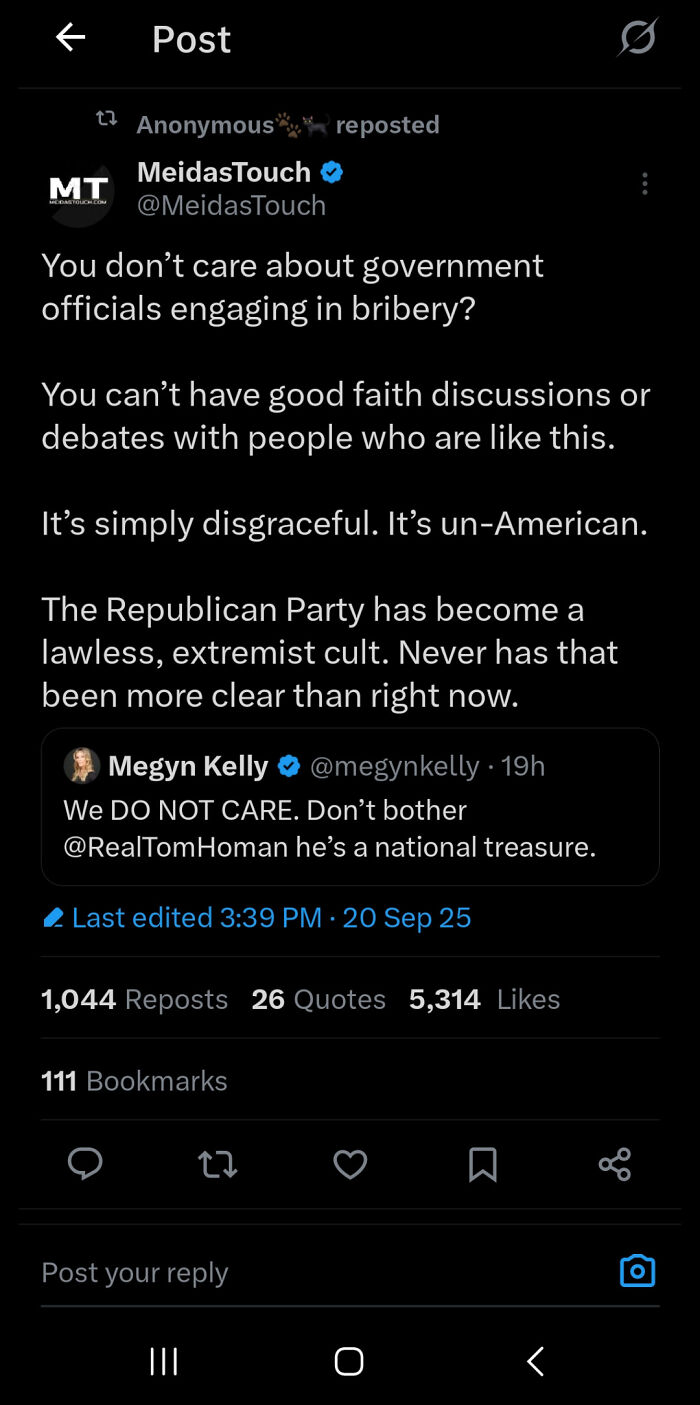Image resolution: width=700 pixels, height=1405 pixels.
Task: Open the three-dot options menu on the post
Action: 645,183
